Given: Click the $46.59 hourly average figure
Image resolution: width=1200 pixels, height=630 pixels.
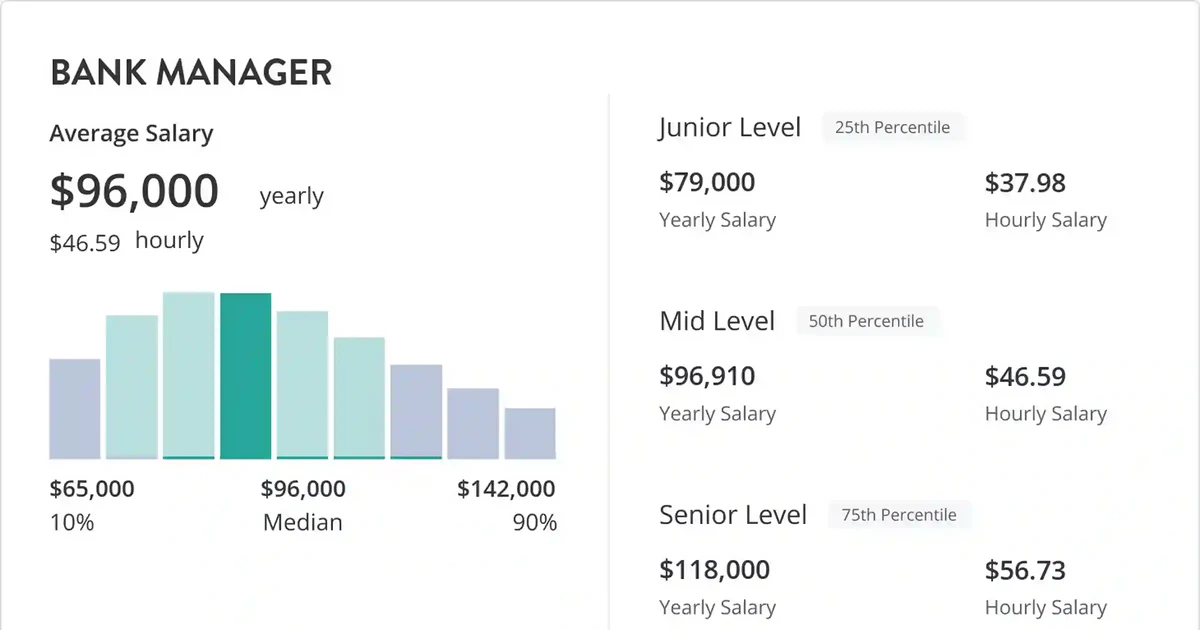Looking at the screenshot, I should pyautogui.click(x=85, y=242).
